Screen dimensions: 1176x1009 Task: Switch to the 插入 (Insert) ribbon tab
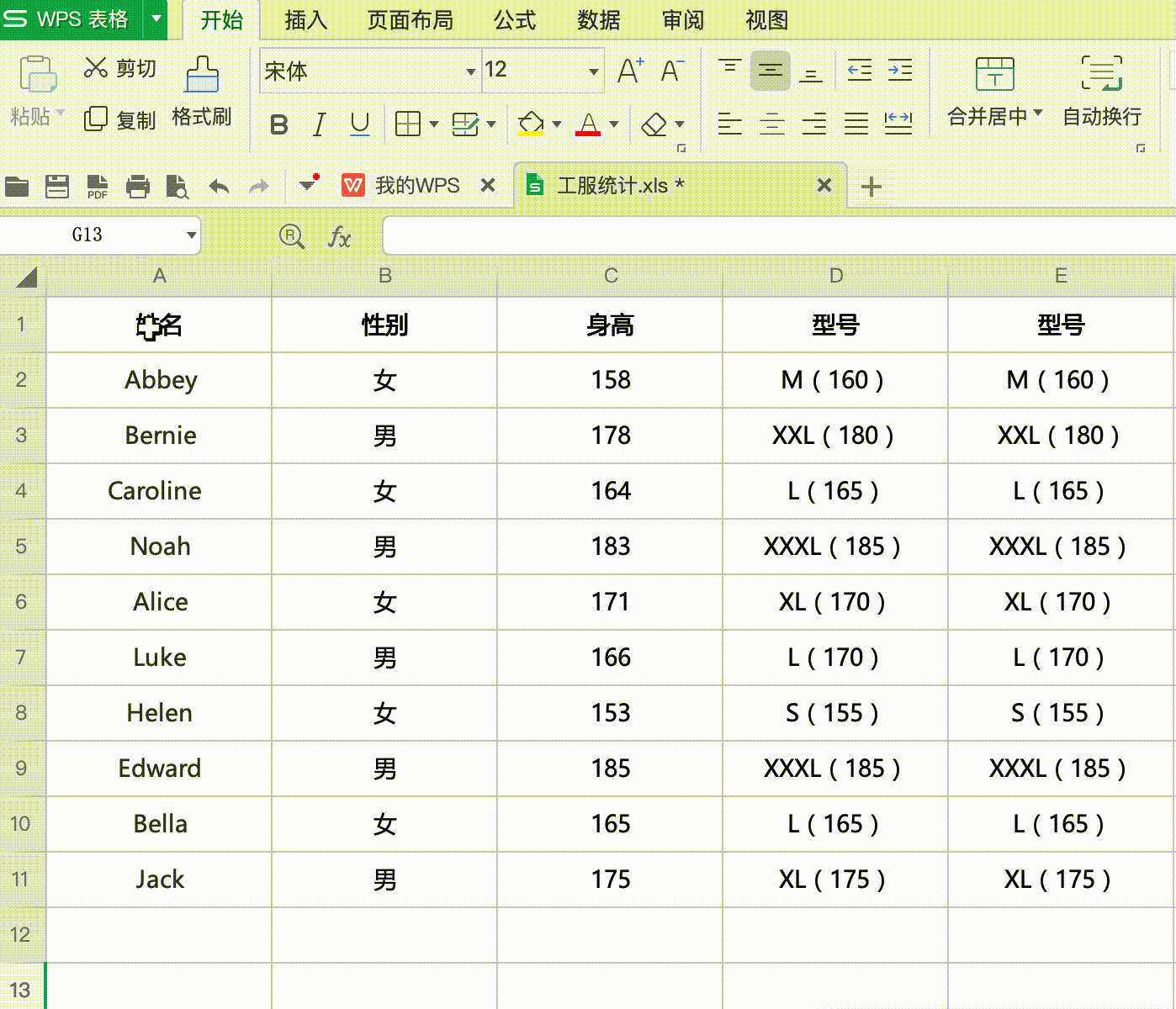pyautogui.click(x=305, y=20)
